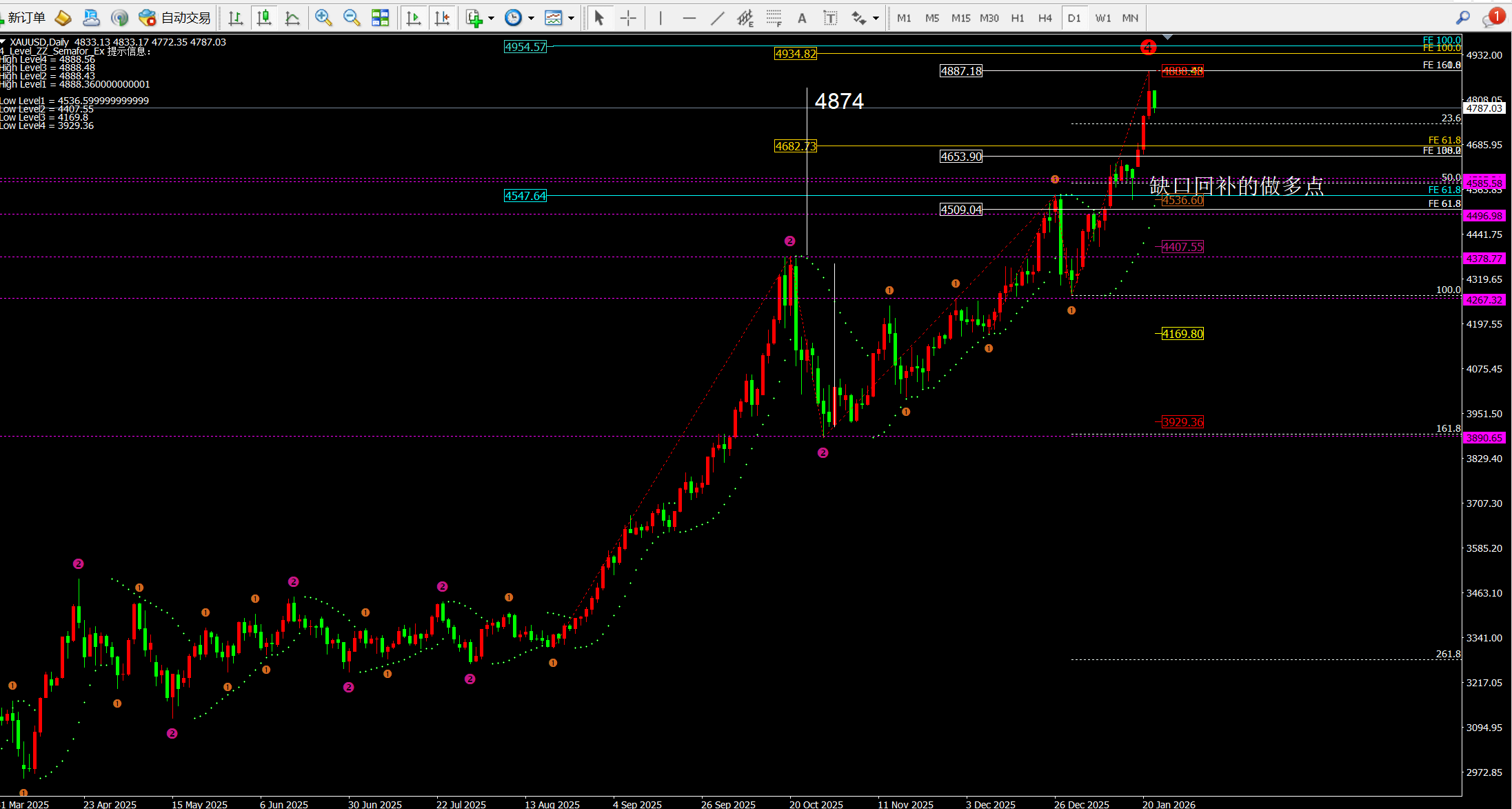Click the zoom in magnifier icon

pyautogui.click(x=323, y=18)
